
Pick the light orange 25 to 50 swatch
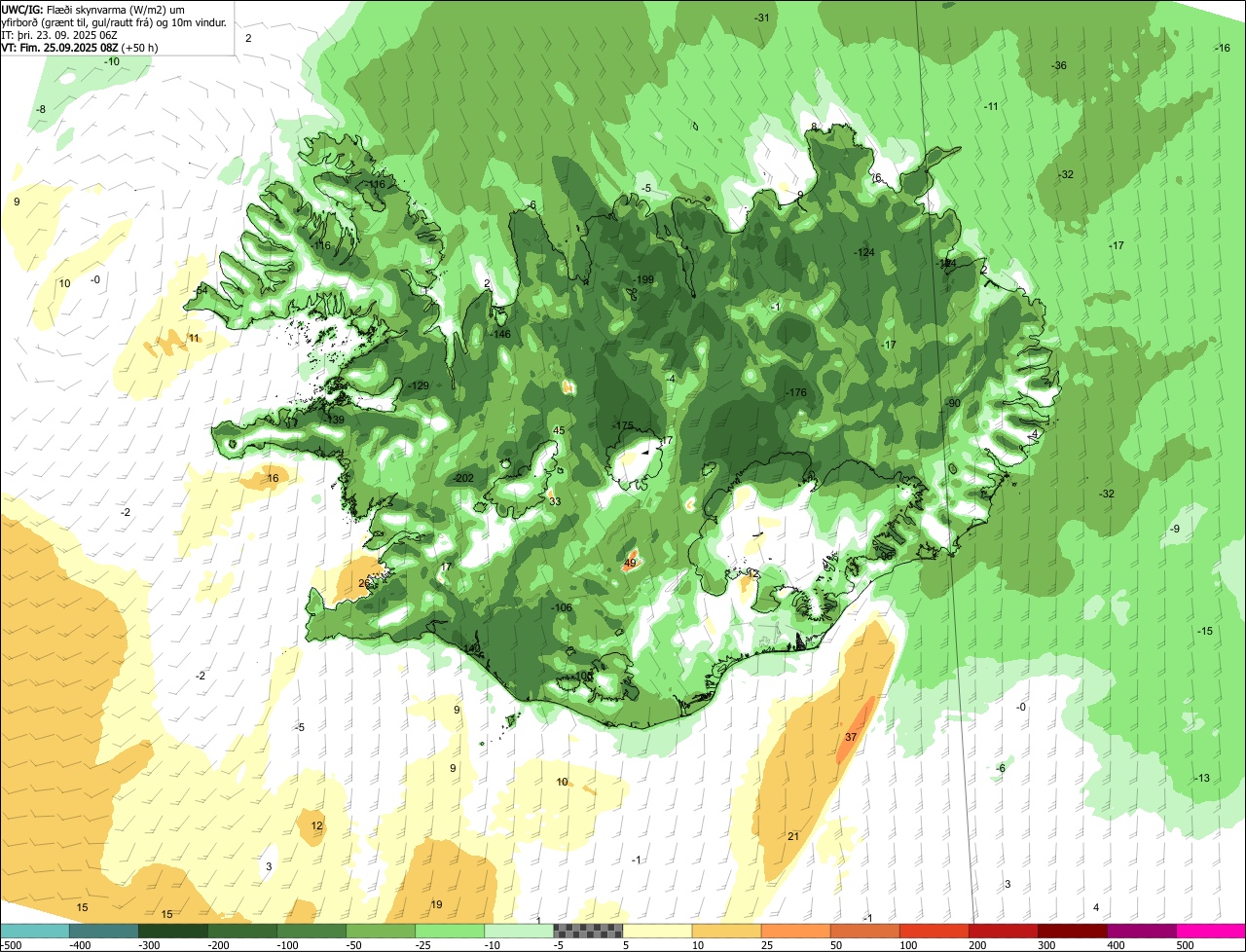click(x=795, y=931)
